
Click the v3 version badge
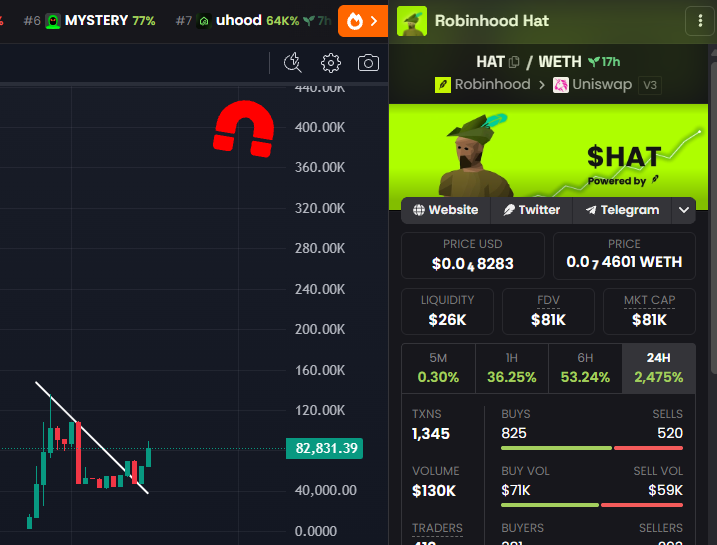point(650,85)
